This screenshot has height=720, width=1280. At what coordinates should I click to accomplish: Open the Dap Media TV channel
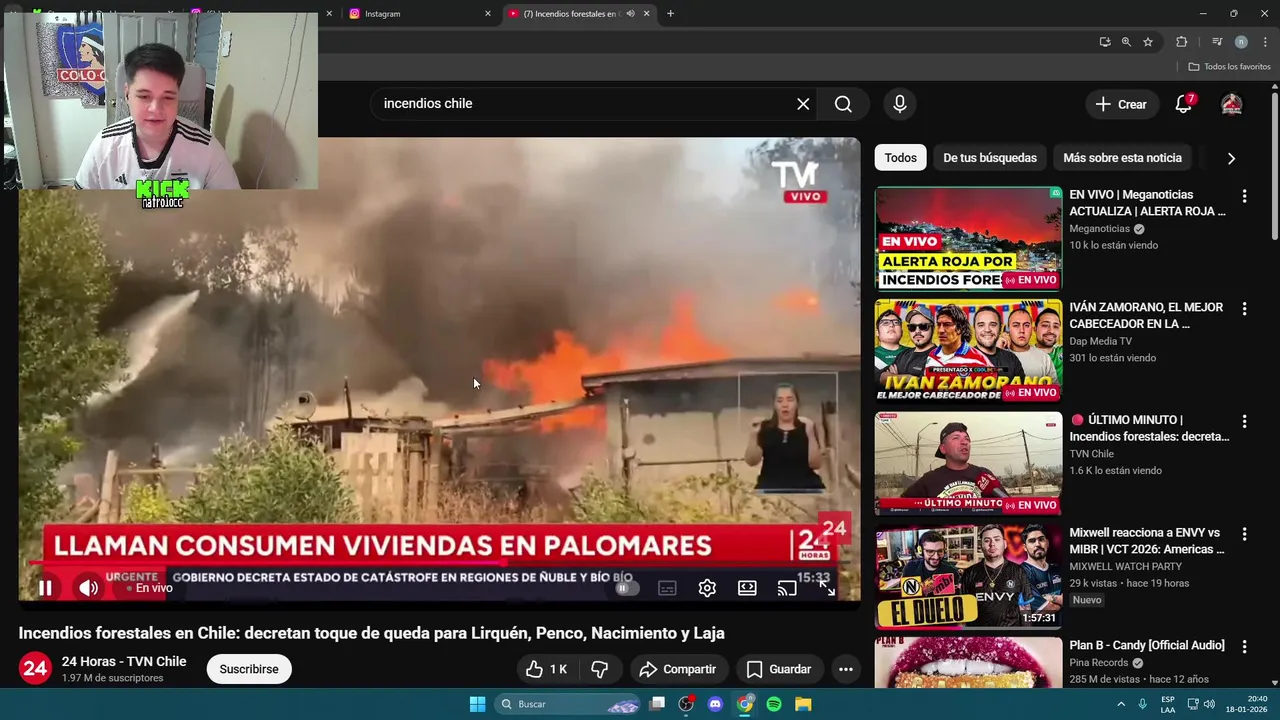[x=1101, y=341]
